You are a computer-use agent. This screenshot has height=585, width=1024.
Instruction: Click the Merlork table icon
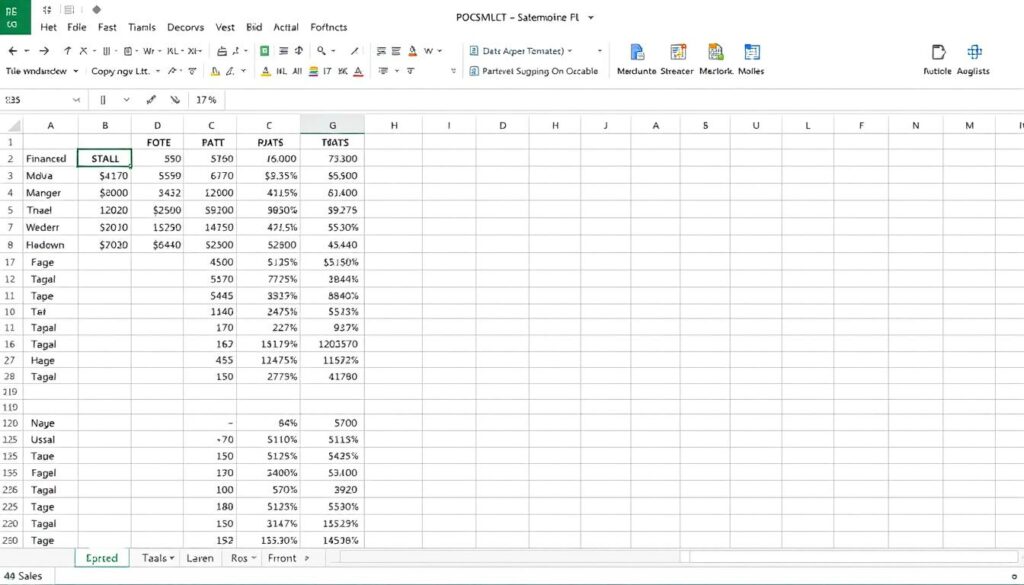(x=716, y=52)
